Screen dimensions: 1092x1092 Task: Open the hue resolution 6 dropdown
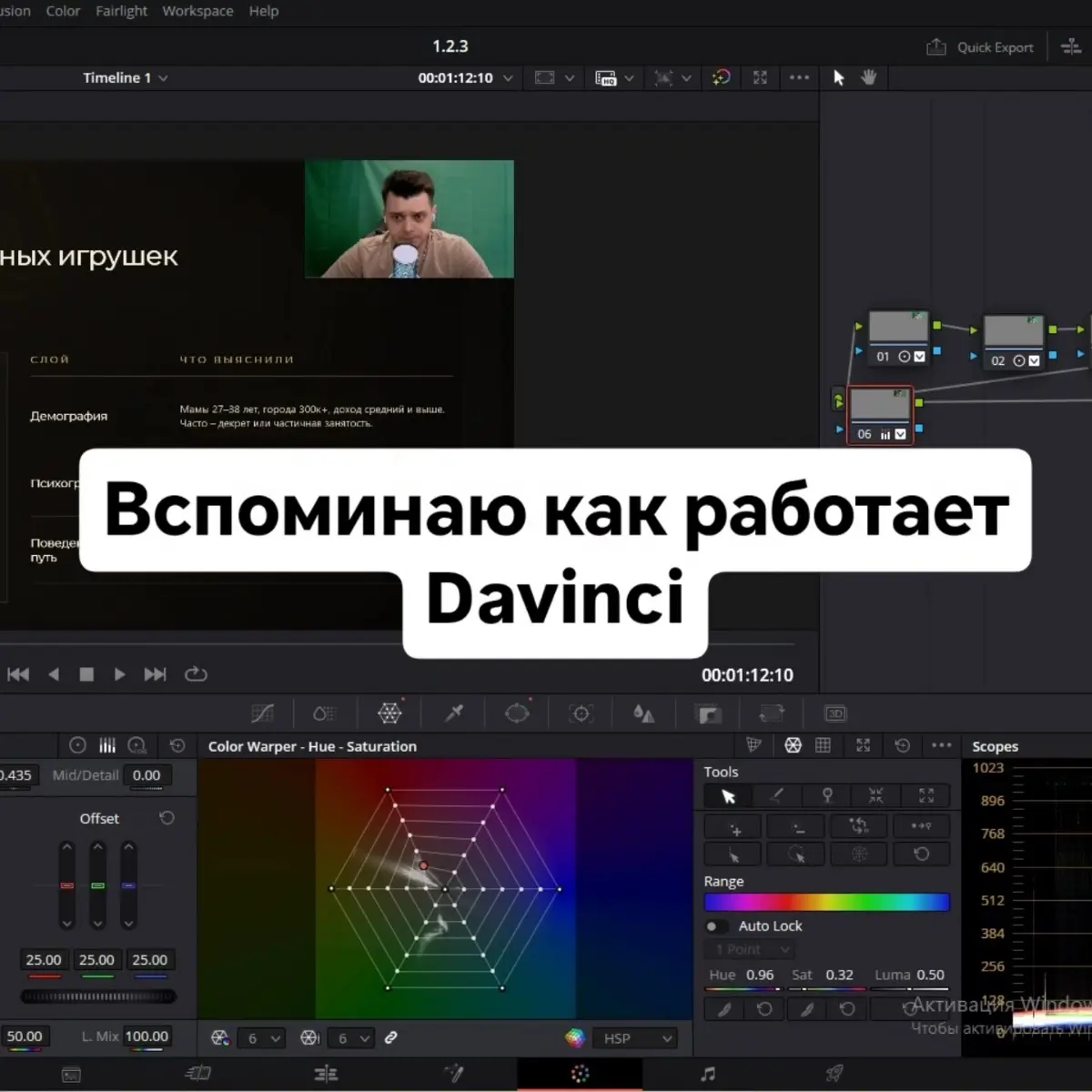261,1038
